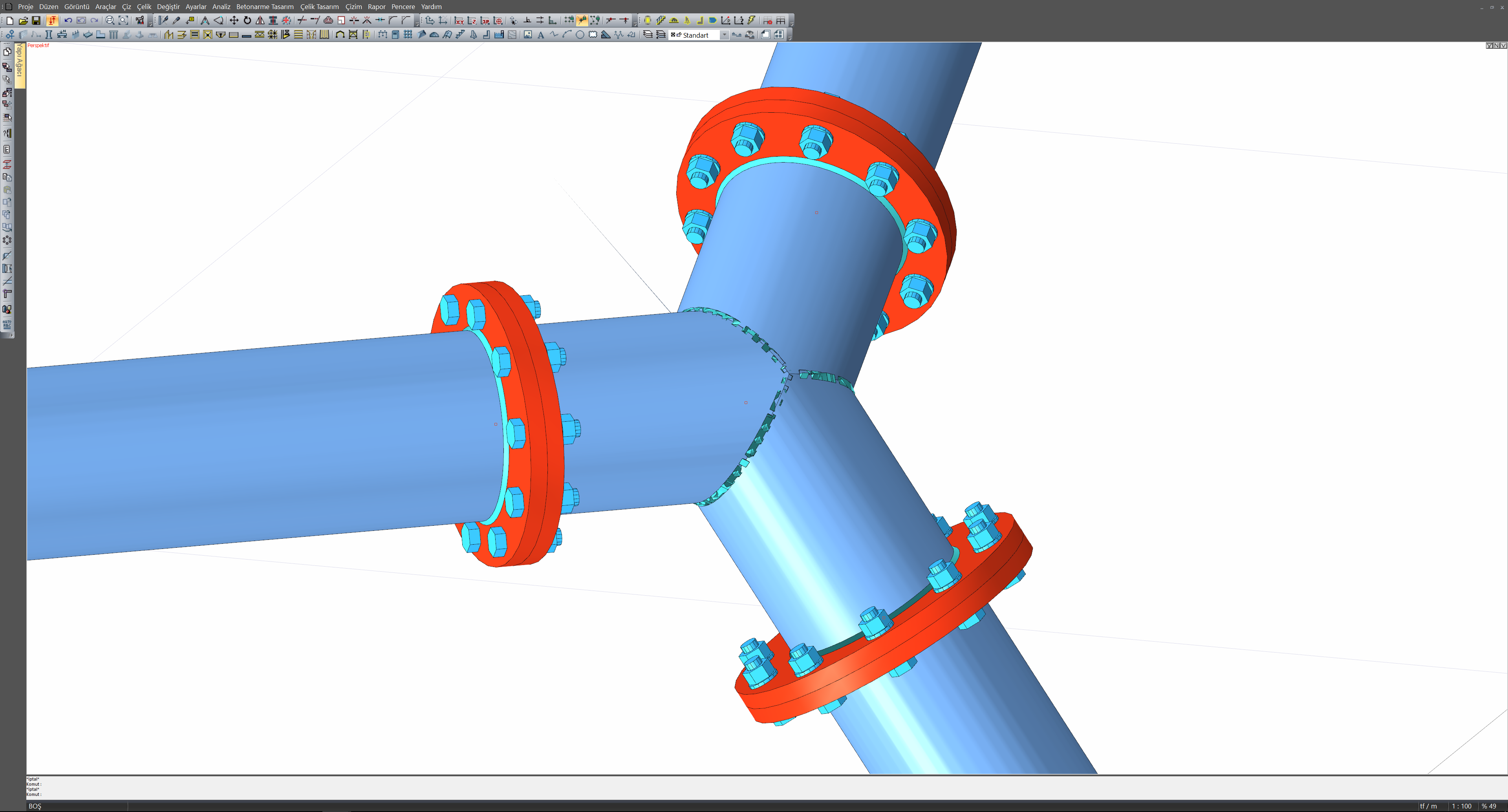Viewport: 1508px width, 812px height.
Task: Click the 1:100 scale indicator
Action: pyautogui.click(x=1461, y=806)
